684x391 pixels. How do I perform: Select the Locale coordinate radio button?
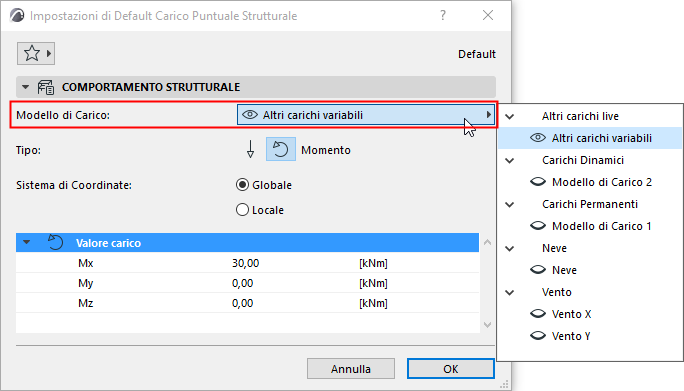point(242,210)
